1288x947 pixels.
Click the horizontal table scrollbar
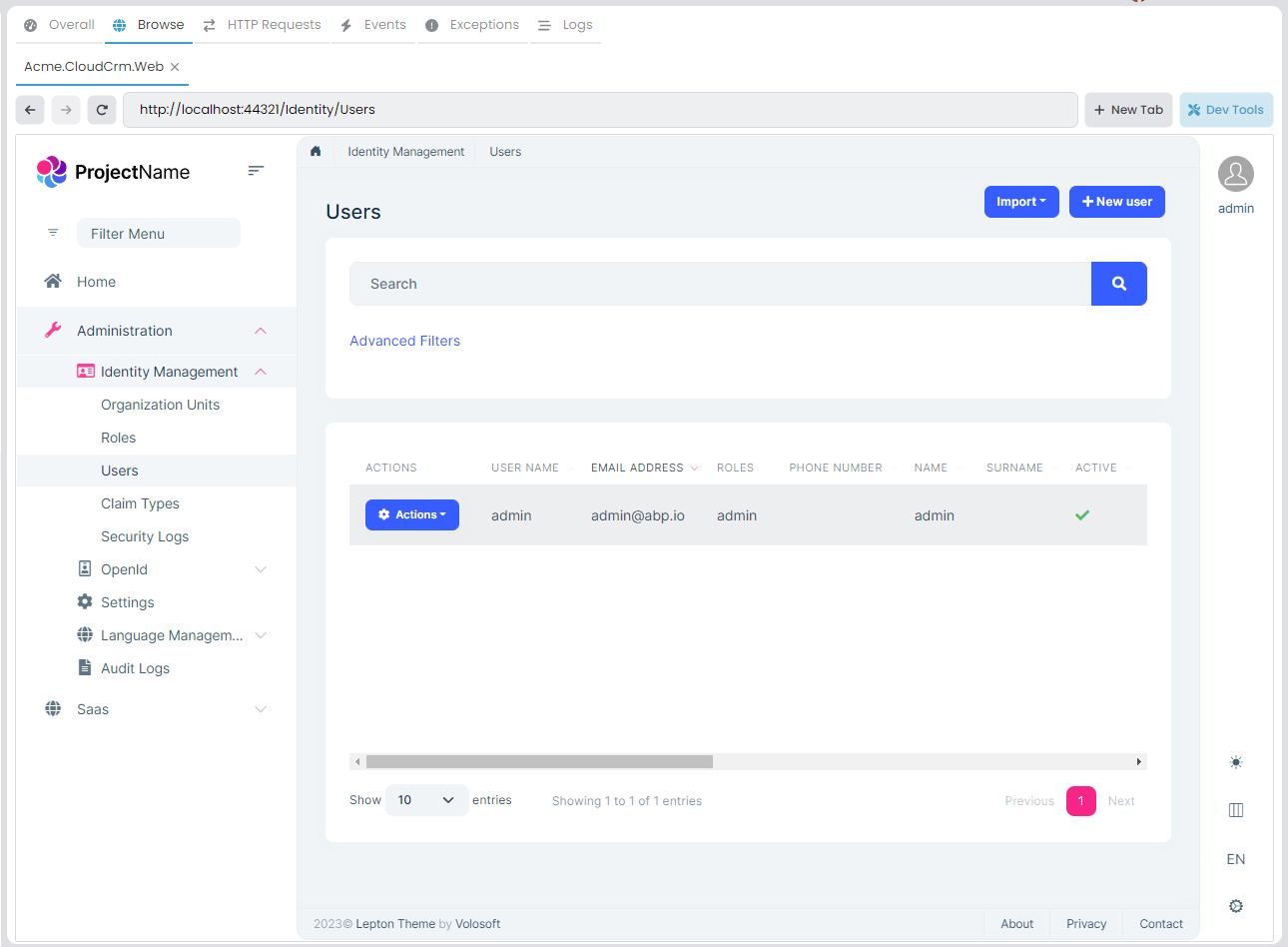[x=539, y=762]
